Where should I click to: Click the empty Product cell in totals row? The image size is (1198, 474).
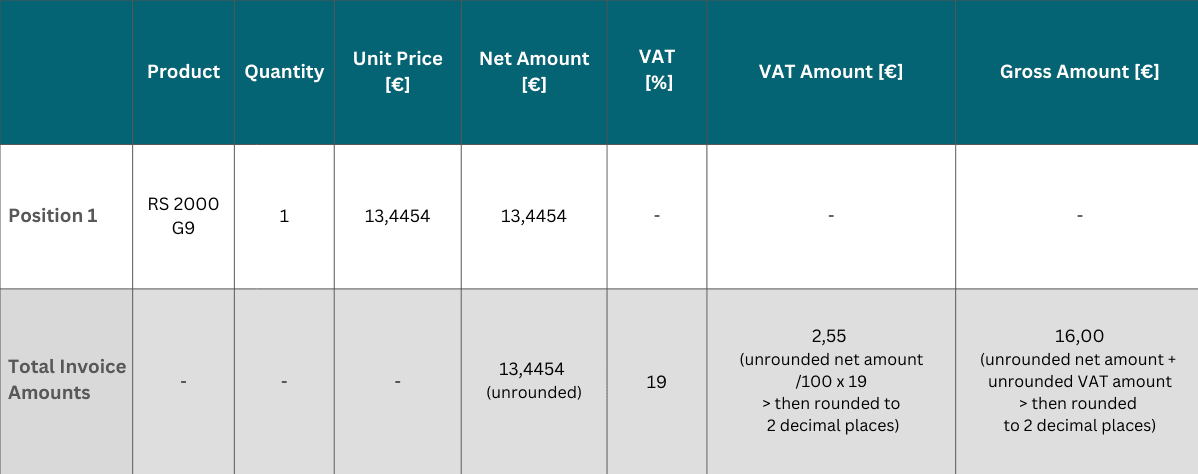[x=183, y=381]
